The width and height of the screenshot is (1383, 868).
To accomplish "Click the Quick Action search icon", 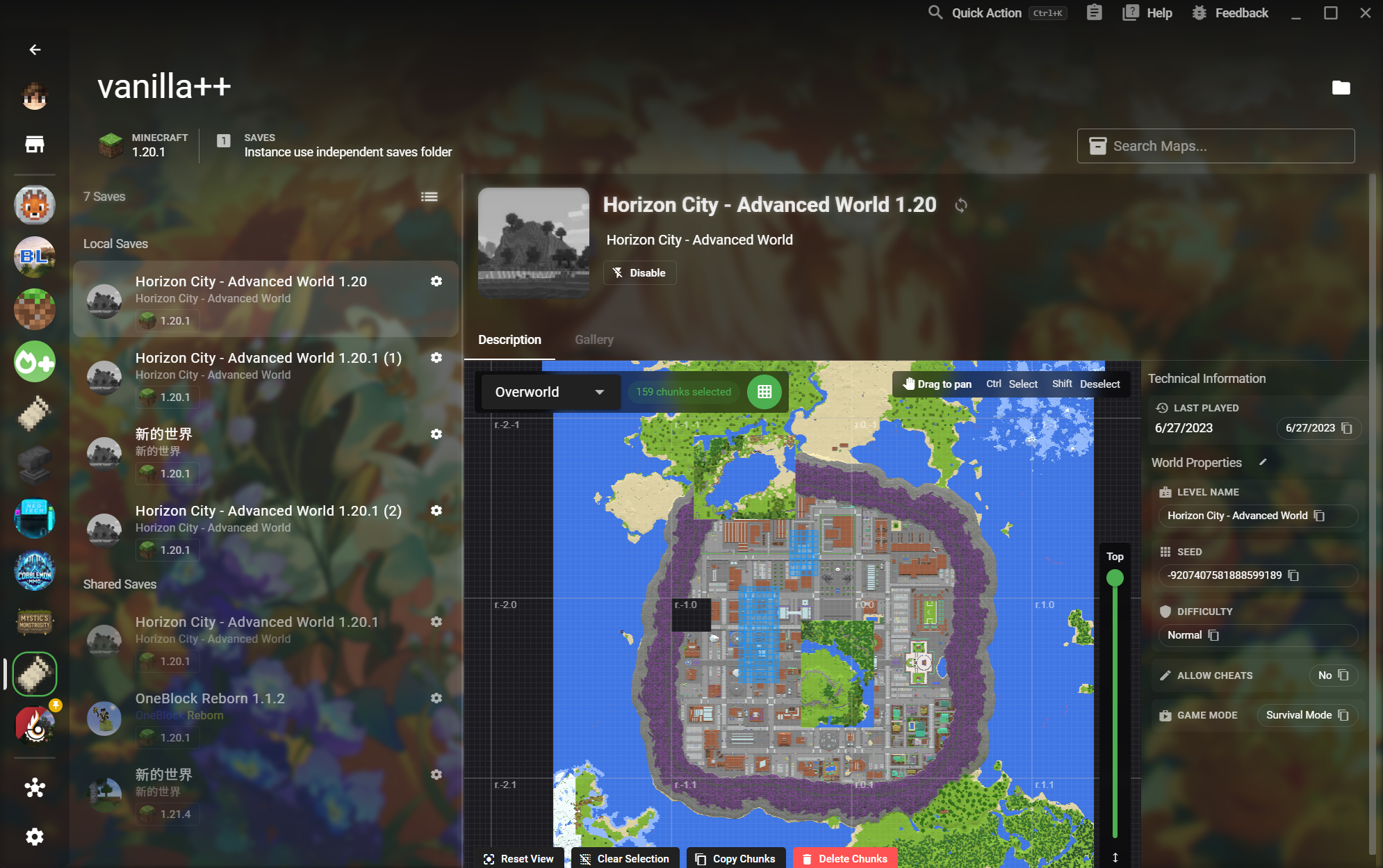I will click(x=935, y=13).
